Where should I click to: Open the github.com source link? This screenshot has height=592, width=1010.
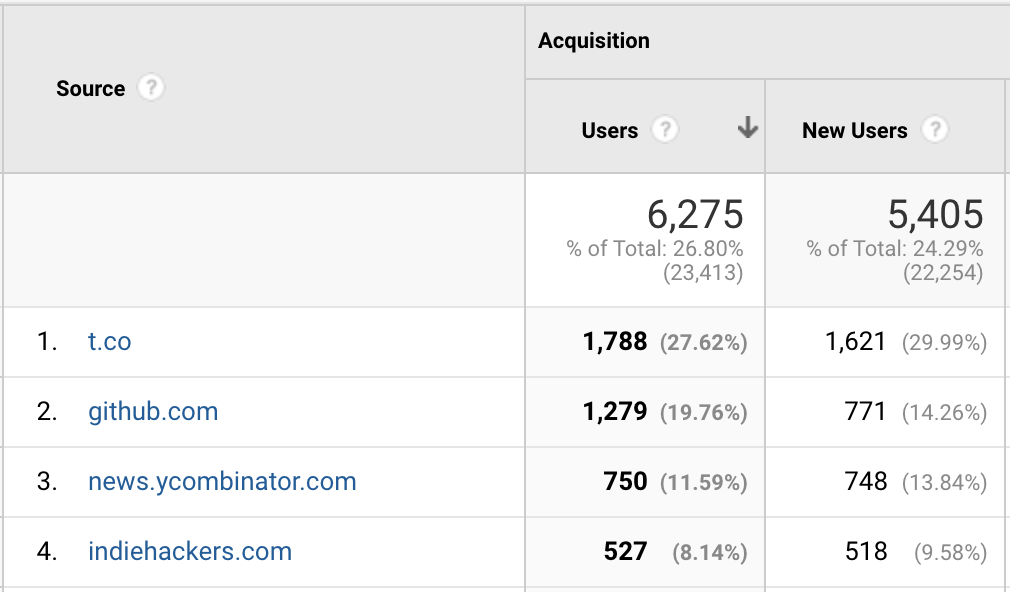[153, 412]
